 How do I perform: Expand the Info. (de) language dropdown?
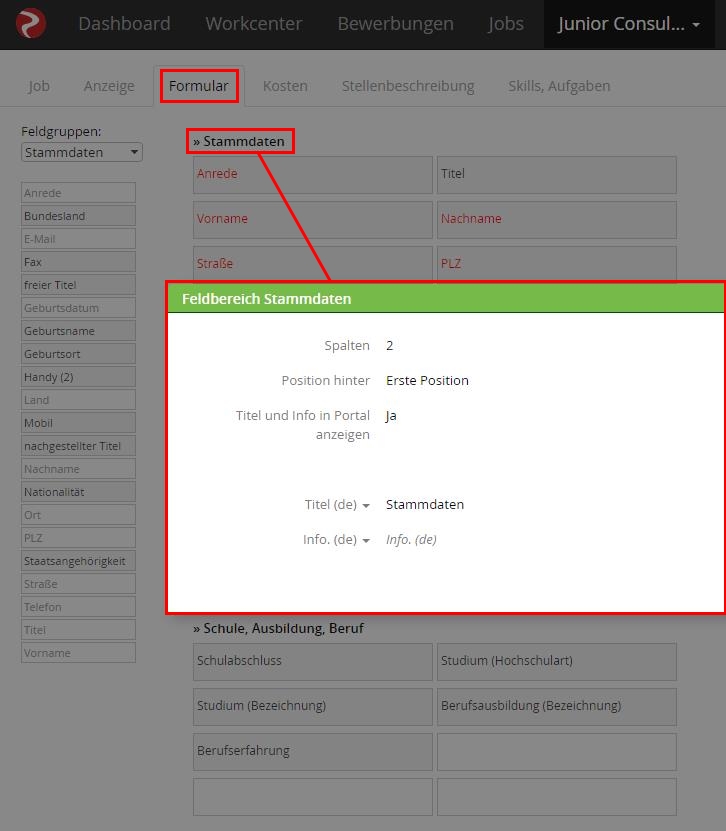click(x=336, y=540)
